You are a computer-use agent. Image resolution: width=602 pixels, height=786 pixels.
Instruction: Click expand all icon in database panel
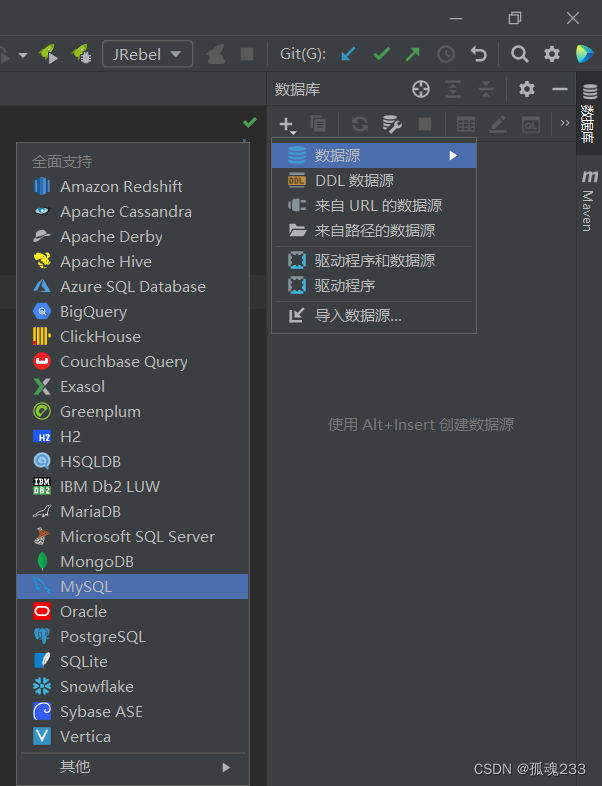453,89
